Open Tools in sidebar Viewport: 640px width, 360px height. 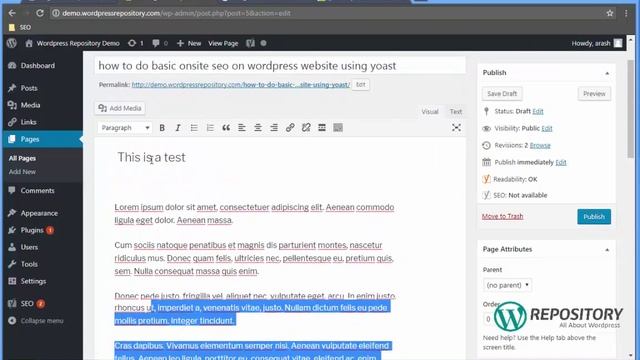coord(29,264)
